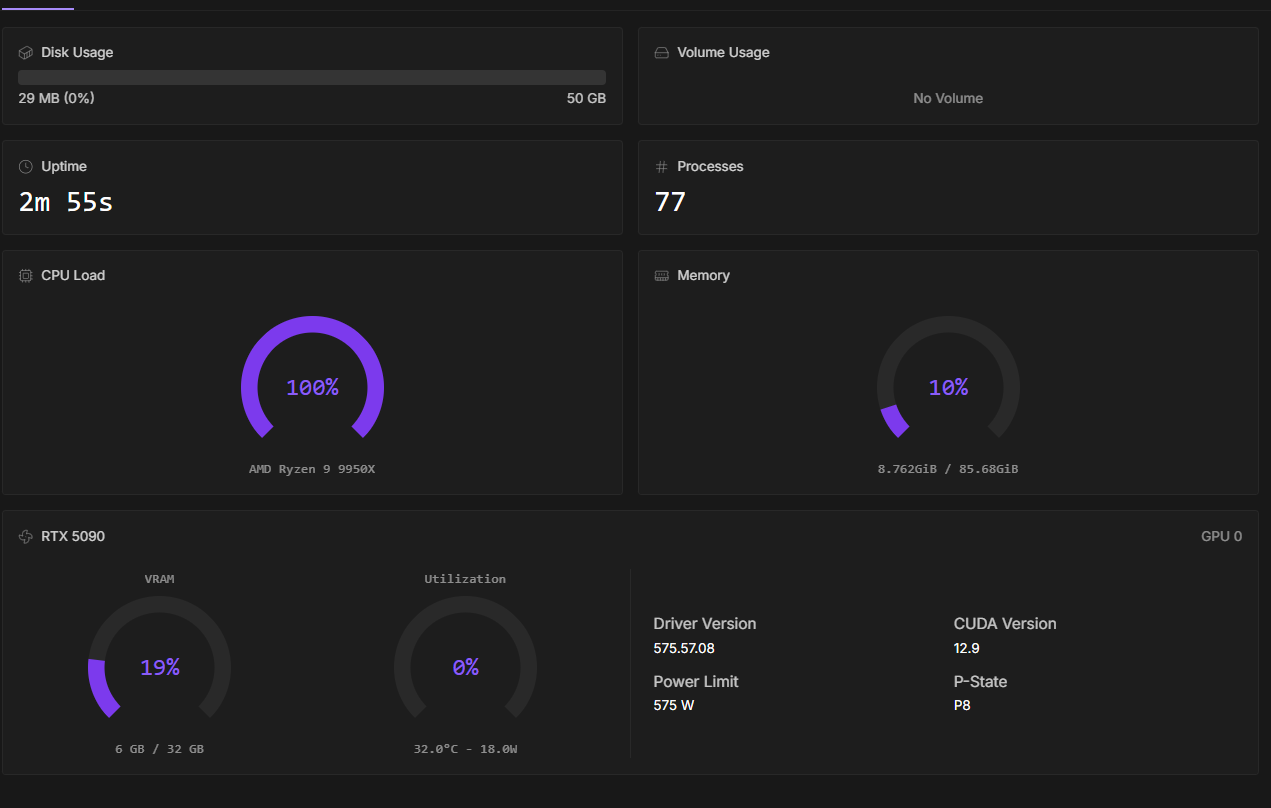This screenshot has height=808, width=1271.
Task: Click the Memory module icon
Action: (x=661, y=276)
